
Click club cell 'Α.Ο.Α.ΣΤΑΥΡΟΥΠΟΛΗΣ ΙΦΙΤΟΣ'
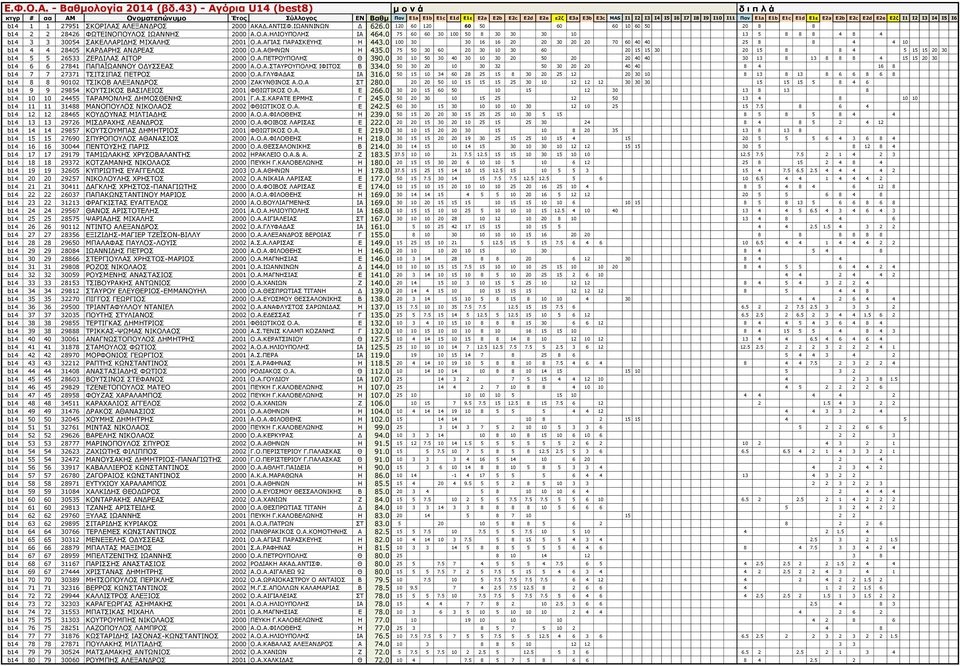[296, 67]
